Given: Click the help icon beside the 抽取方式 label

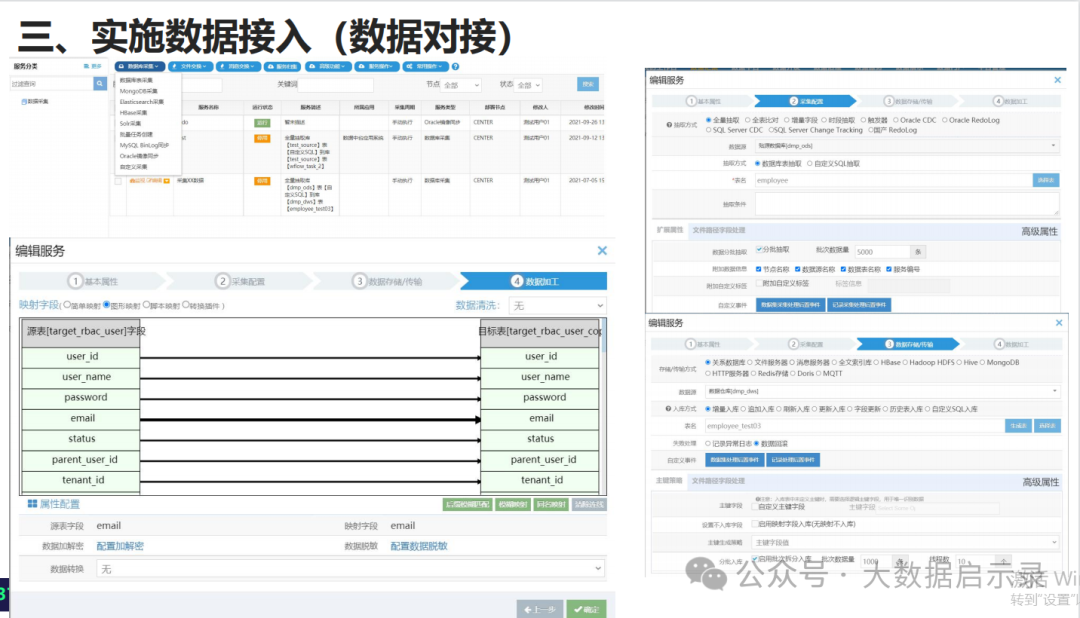Looking at the screenshot, I should point(669,125).
